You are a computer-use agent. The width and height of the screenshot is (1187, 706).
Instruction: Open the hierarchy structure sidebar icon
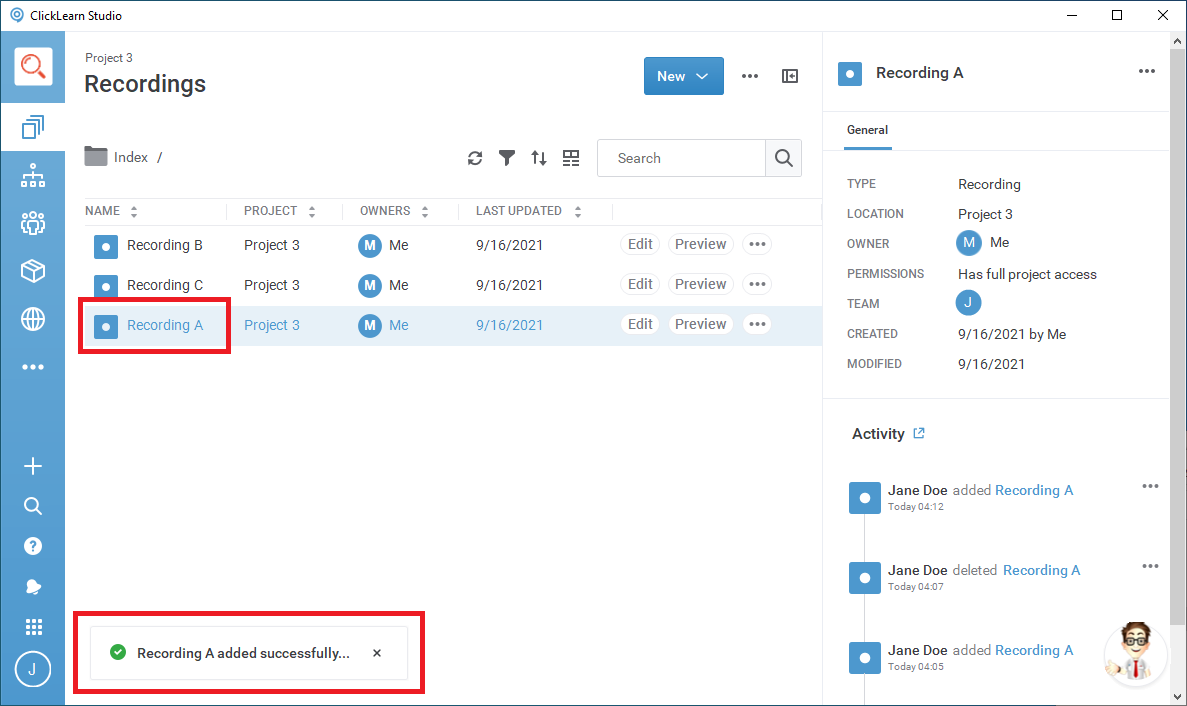(33, 176)
